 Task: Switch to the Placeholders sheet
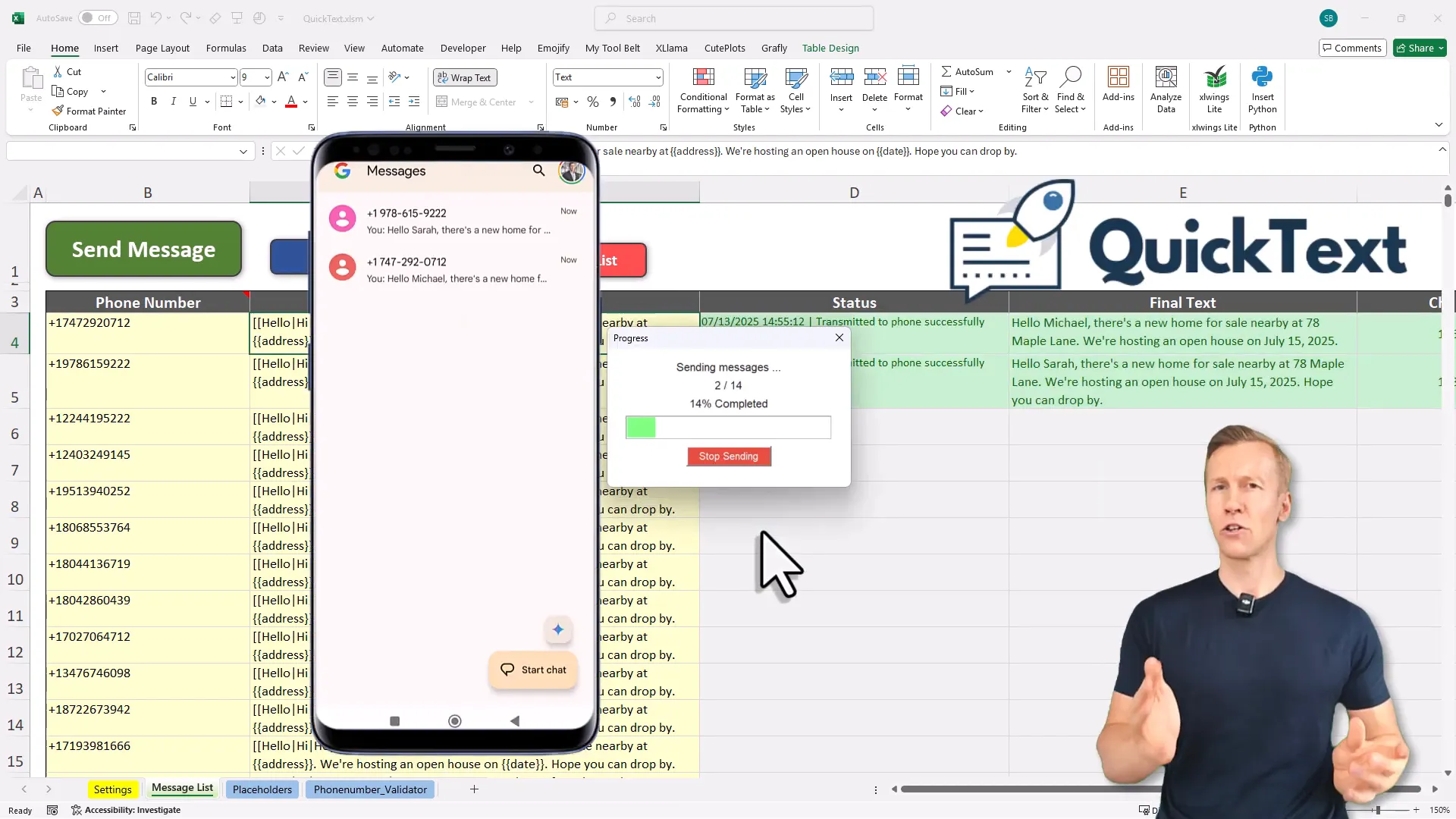click(x=262, y=789)
